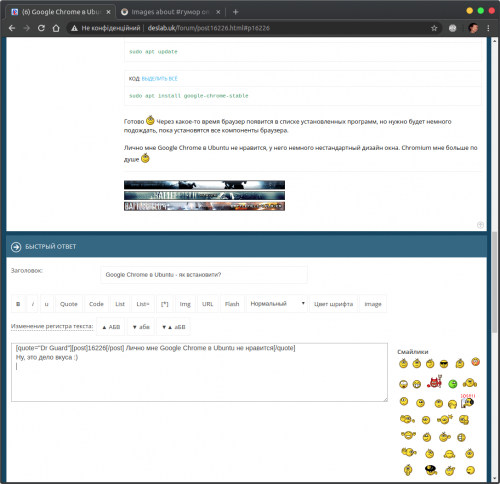Viewport: 500px width, 484px height.
Task: Click the google-chrome-stable install command
Action: (189, 96)
